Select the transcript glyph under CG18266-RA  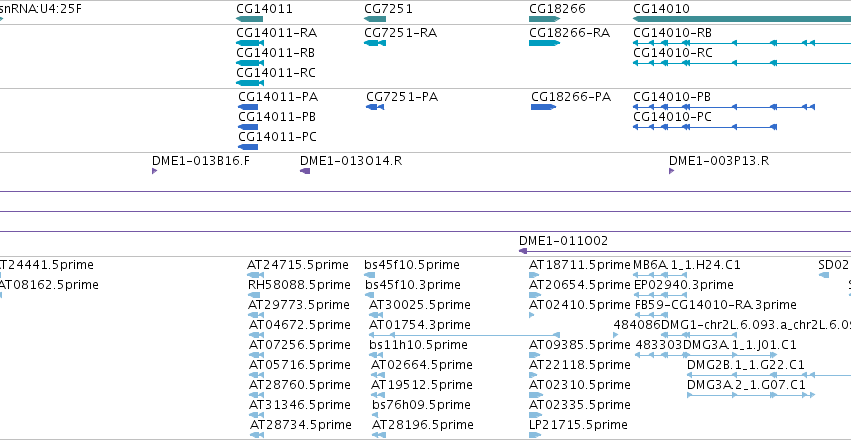(x=544, y=43)
